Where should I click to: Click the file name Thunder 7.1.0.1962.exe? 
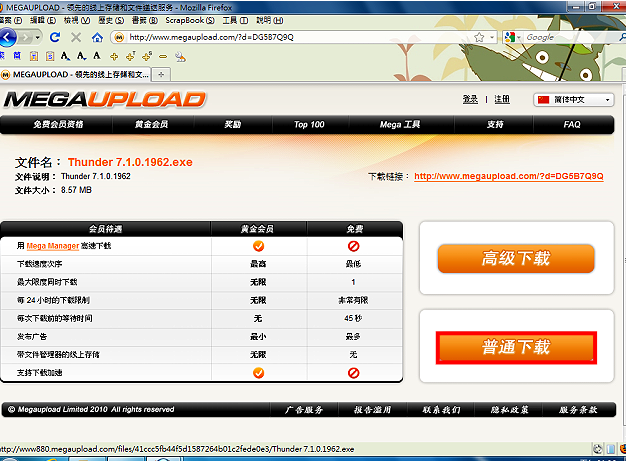point(130,162)
